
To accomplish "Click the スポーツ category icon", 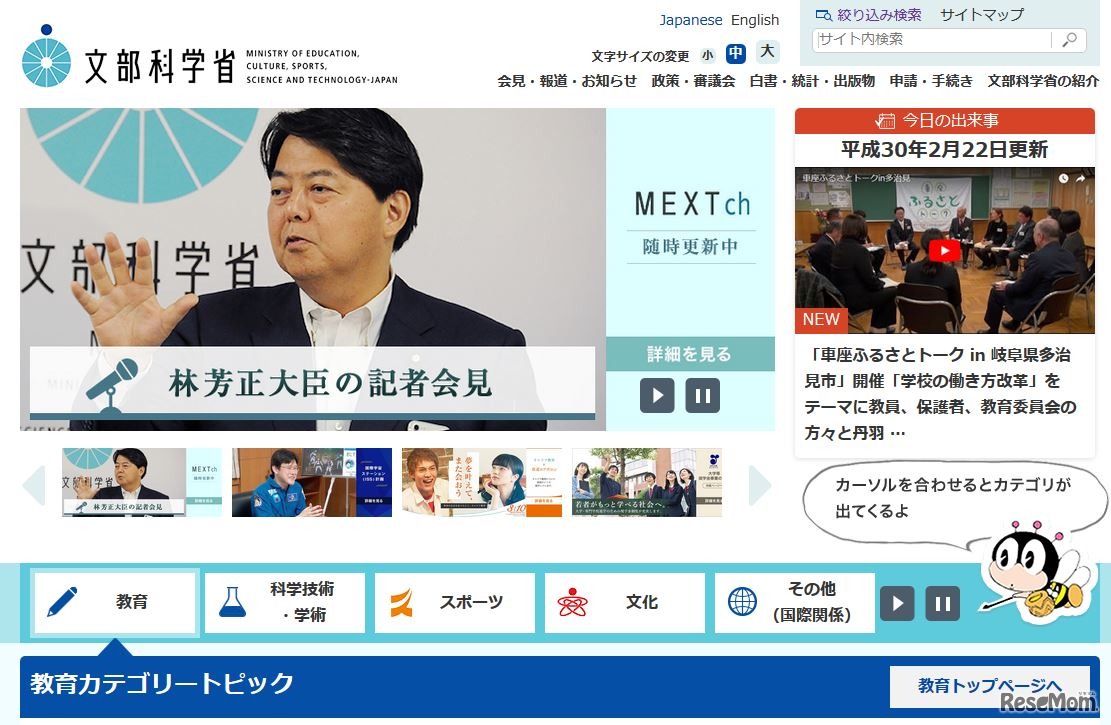I will click(402, 601).
